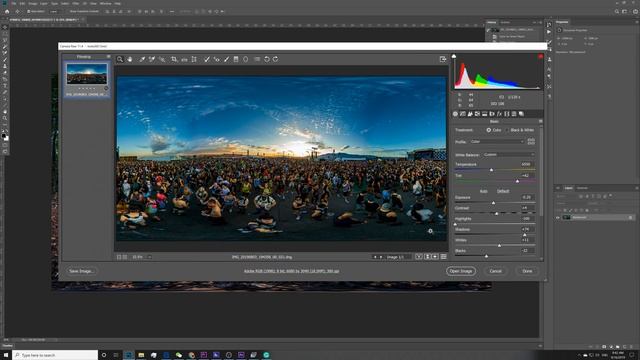Open the Effects (fx) panel icon
The image size is (640, 360).
coord(499,114)
